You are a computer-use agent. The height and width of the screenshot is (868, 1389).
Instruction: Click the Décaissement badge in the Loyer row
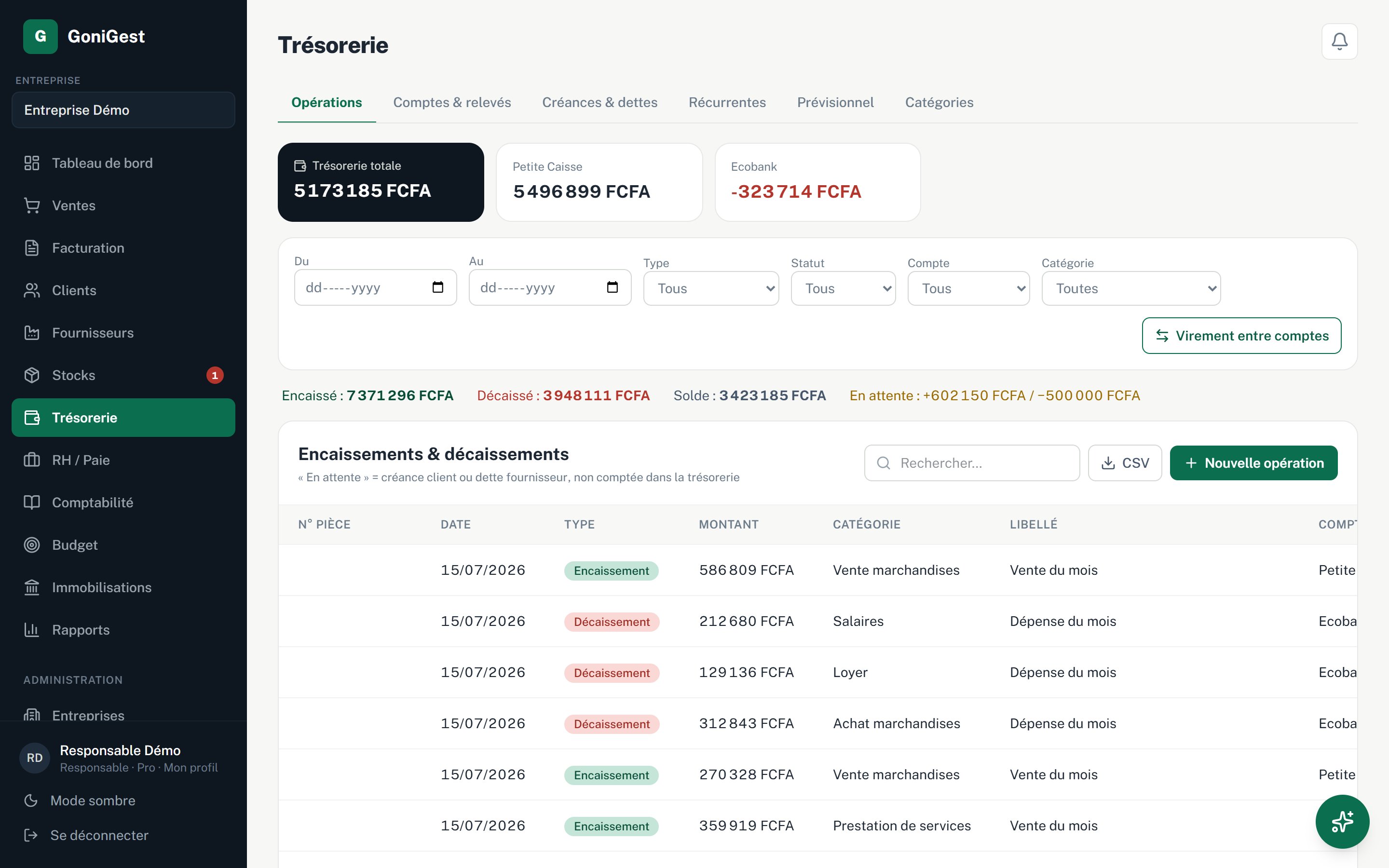[612, 673]
